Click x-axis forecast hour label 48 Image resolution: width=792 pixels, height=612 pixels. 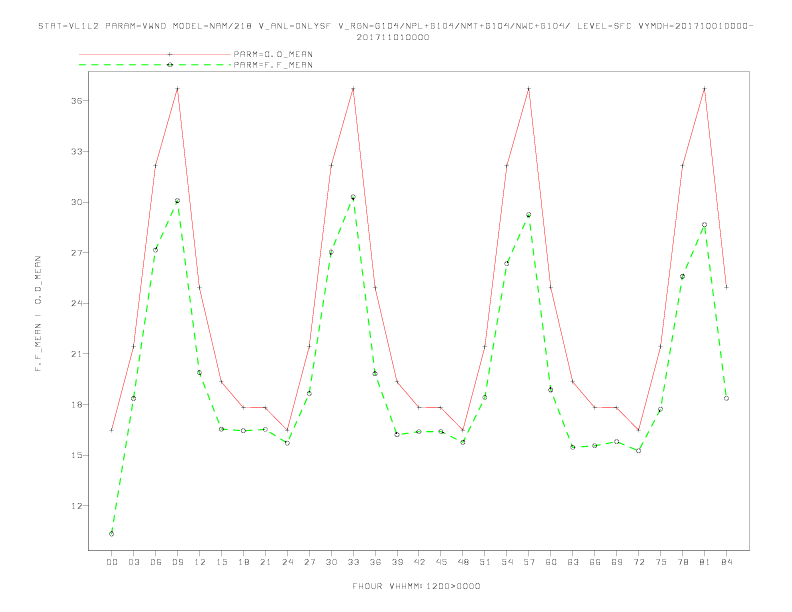tap(463, 562)
